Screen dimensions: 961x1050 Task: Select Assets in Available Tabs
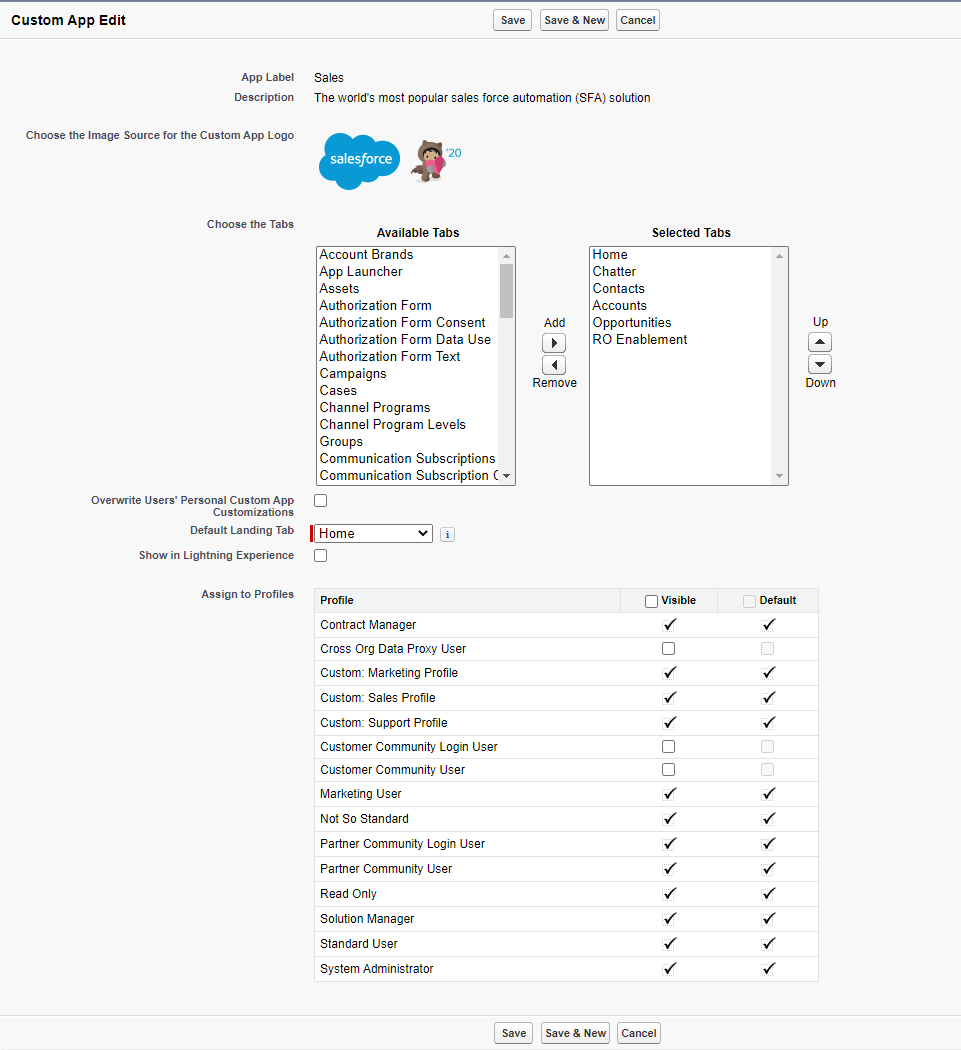point(407,289)
